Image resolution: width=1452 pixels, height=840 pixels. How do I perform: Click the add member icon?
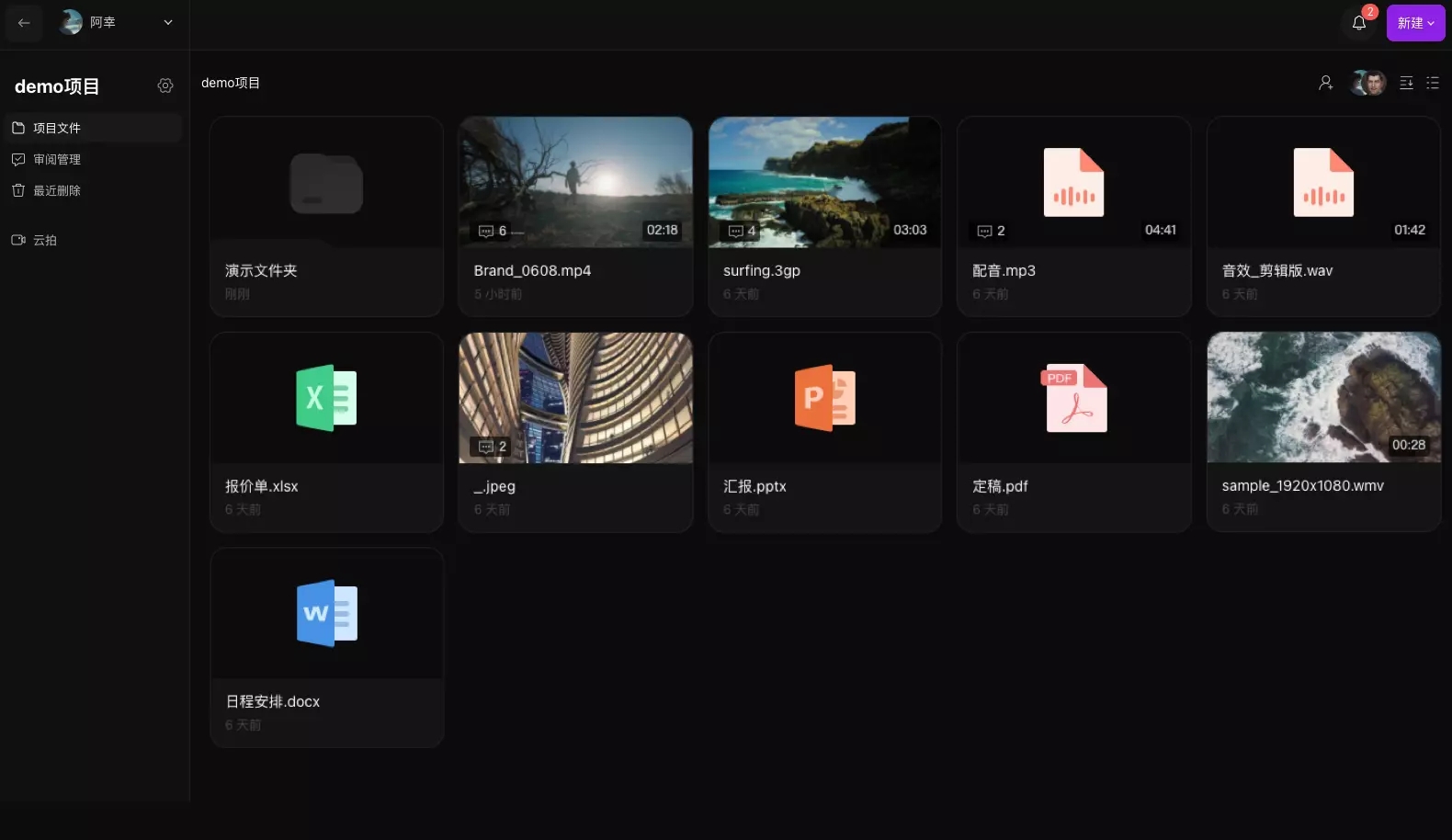tap(1325, 83)
